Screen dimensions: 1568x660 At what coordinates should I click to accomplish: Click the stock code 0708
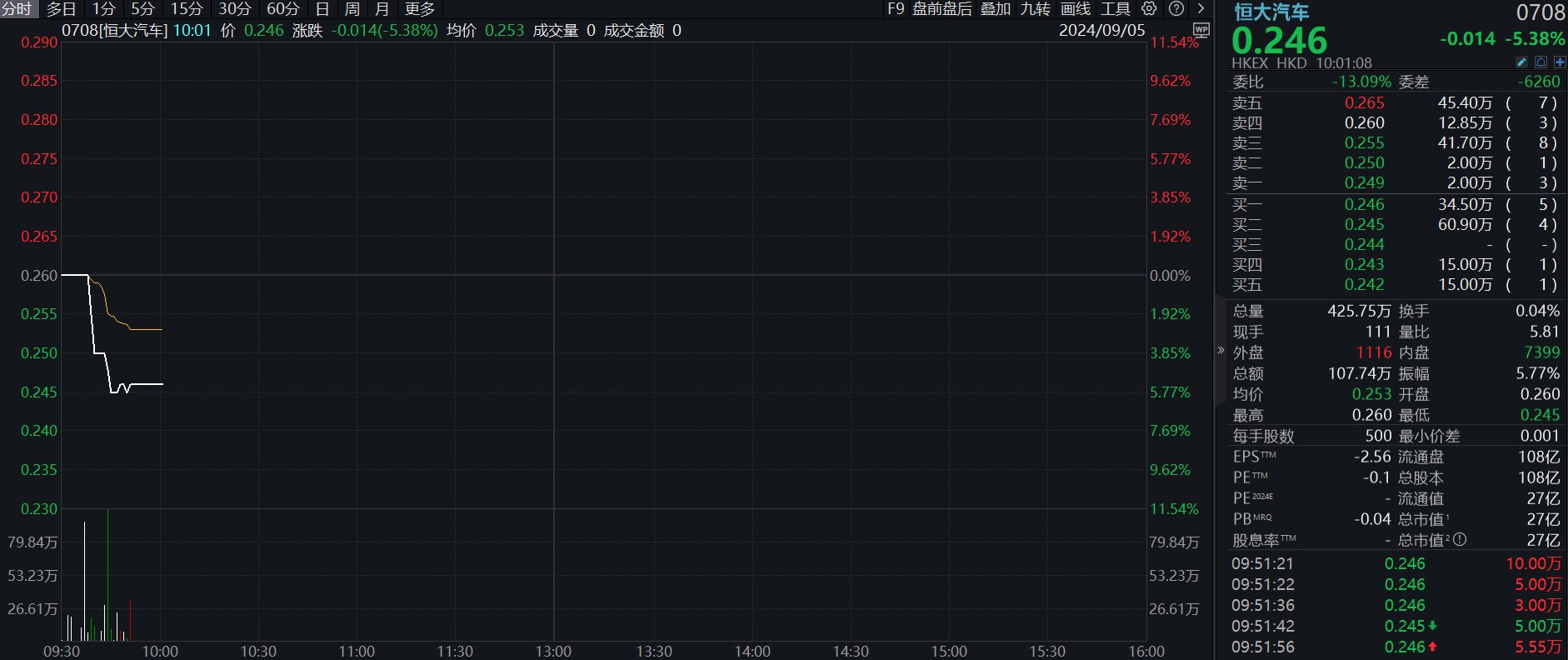click(1541, 12)
